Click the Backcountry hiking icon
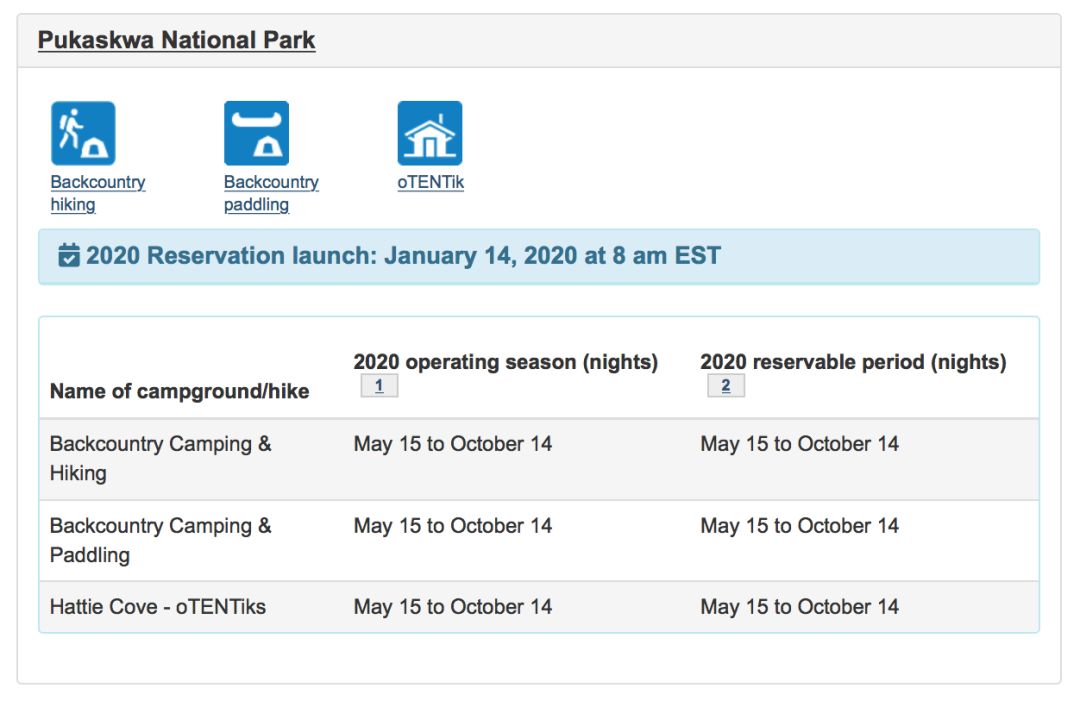This screenshot has height=707, width=1080. [x=83, y=133]
